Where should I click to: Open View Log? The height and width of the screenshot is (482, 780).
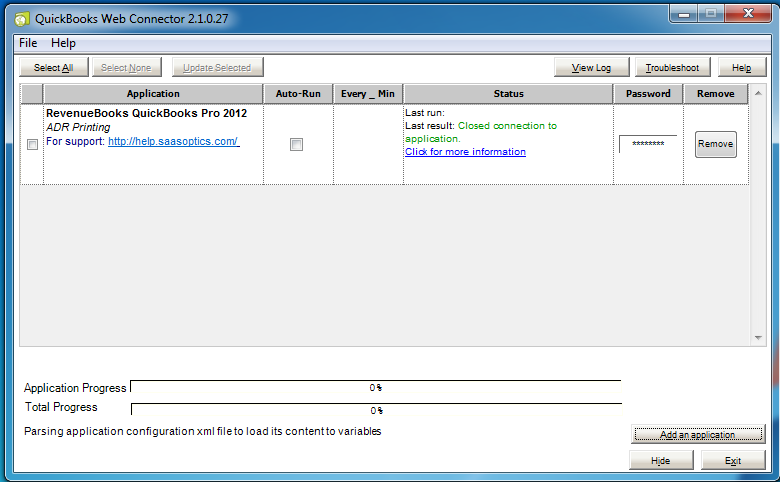click(591, 68)
